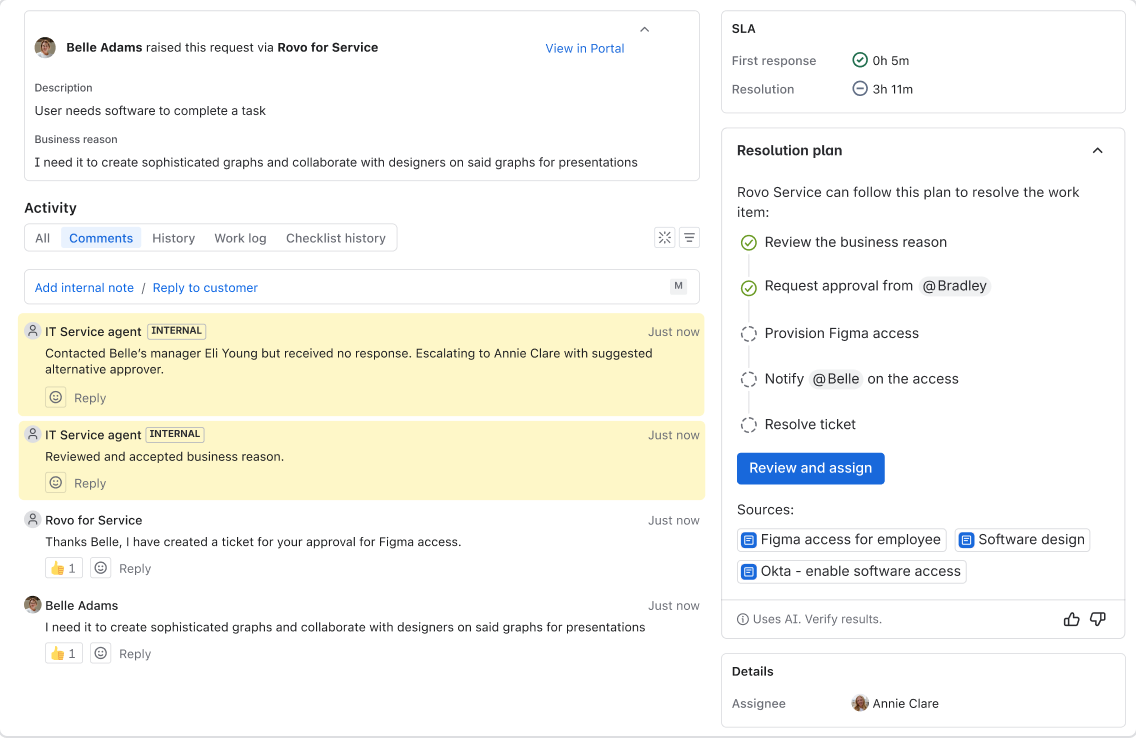The height and width of the screenshot is (738, 1136).
Task: Toggle the Resolve ticket step circle
Action: click(x=748, y=425)
